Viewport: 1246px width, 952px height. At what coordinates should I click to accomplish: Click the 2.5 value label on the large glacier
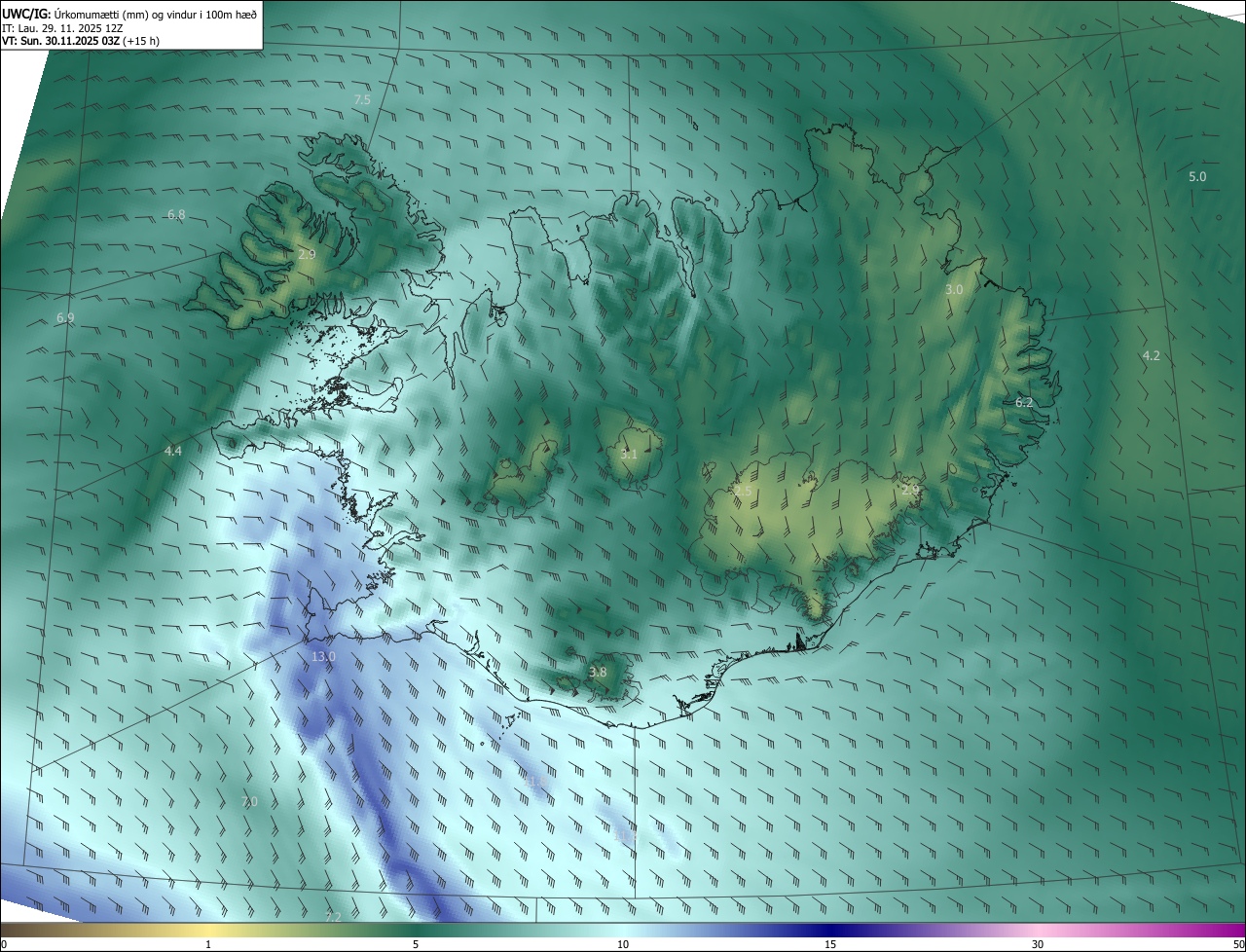pos(743,492)
